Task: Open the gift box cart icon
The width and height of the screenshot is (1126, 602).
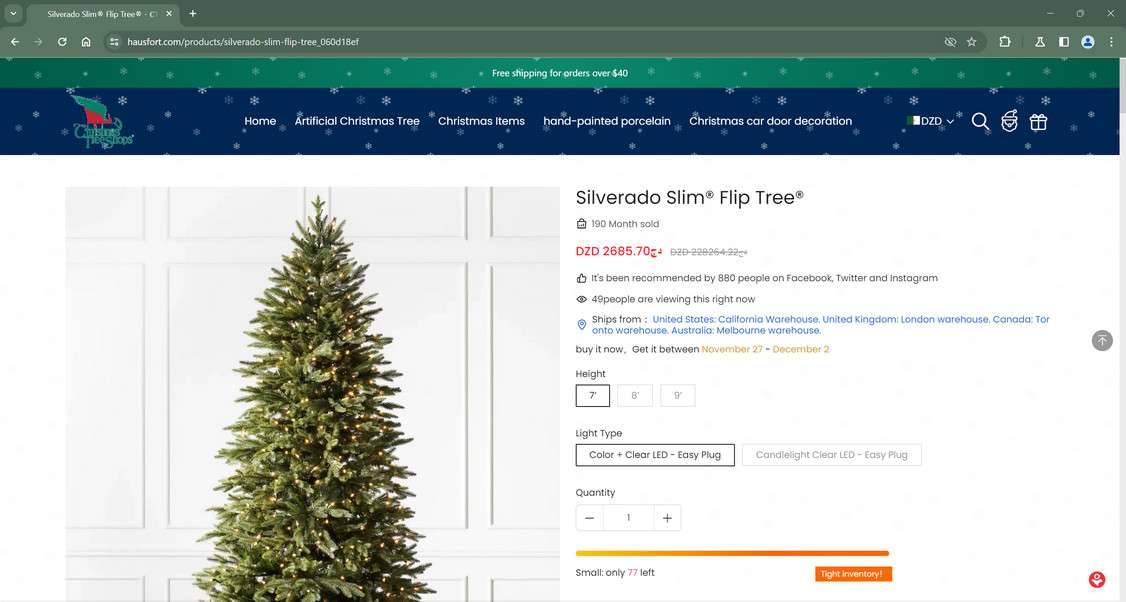Action: click(1038, 122)
